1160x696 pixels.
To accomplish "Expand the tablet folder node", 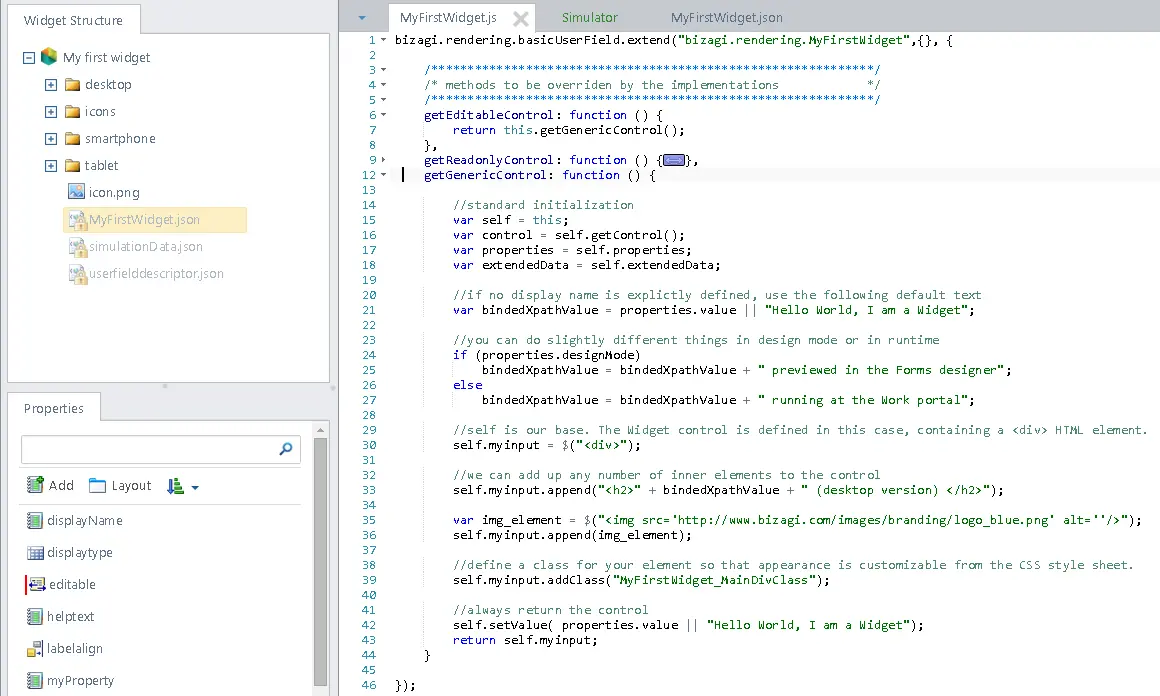I will point(51,166).
